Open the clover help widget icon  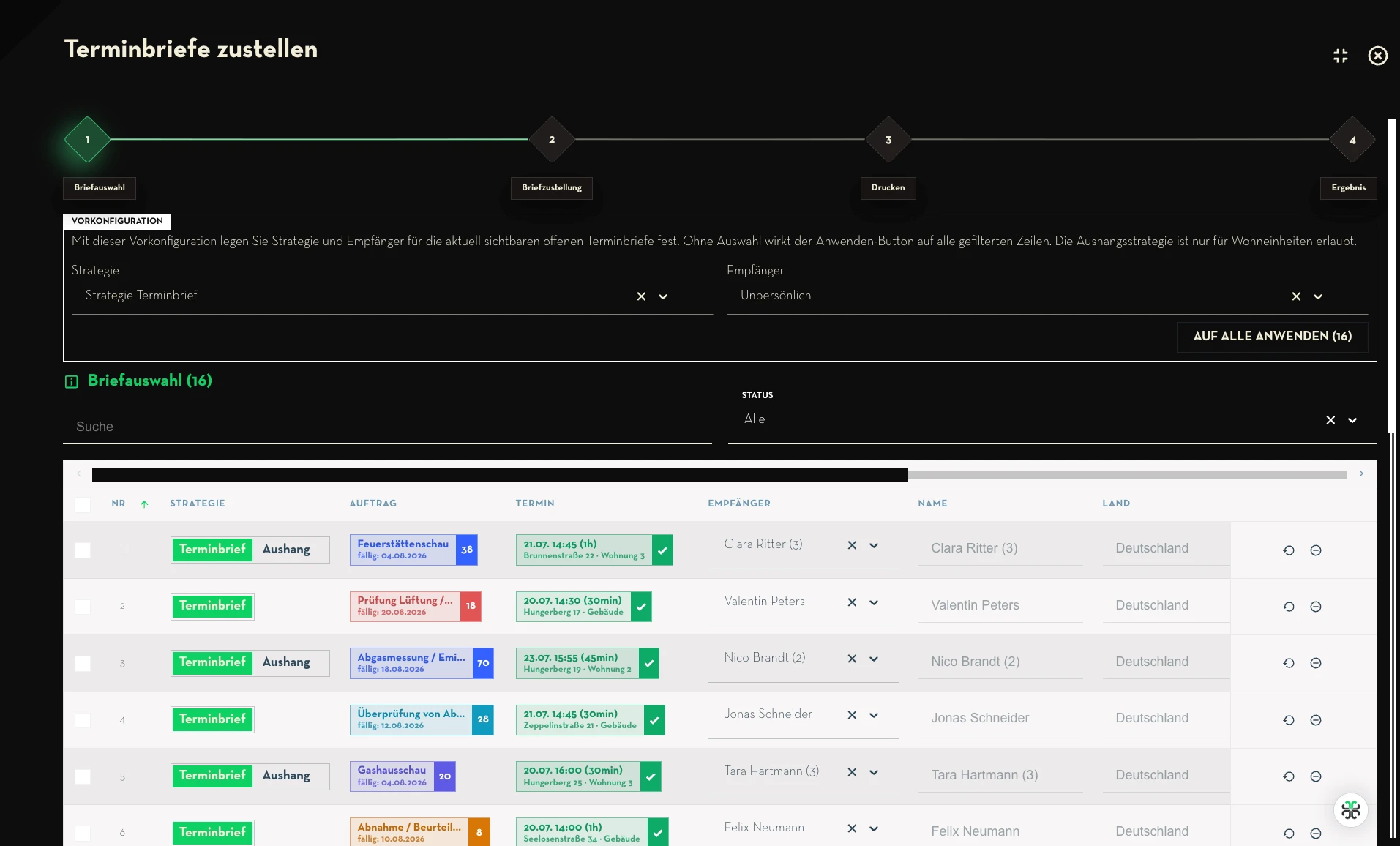(x=1351, y=810)
